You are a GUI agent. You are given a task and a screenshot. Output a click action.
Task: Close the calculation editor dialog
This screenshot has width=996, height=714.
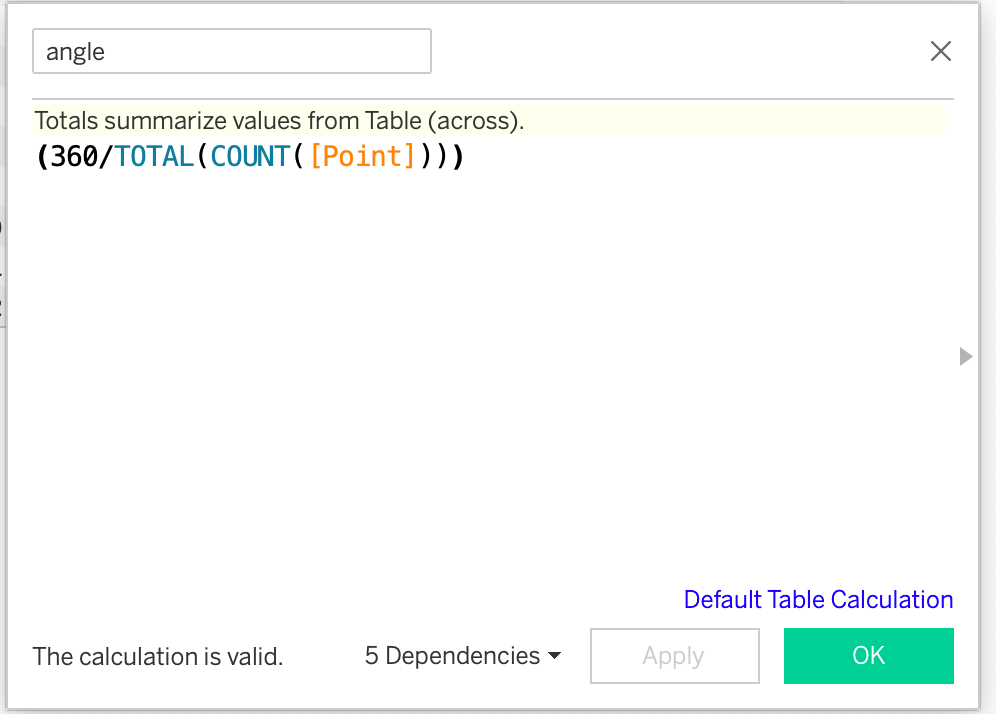click(940, 52)
